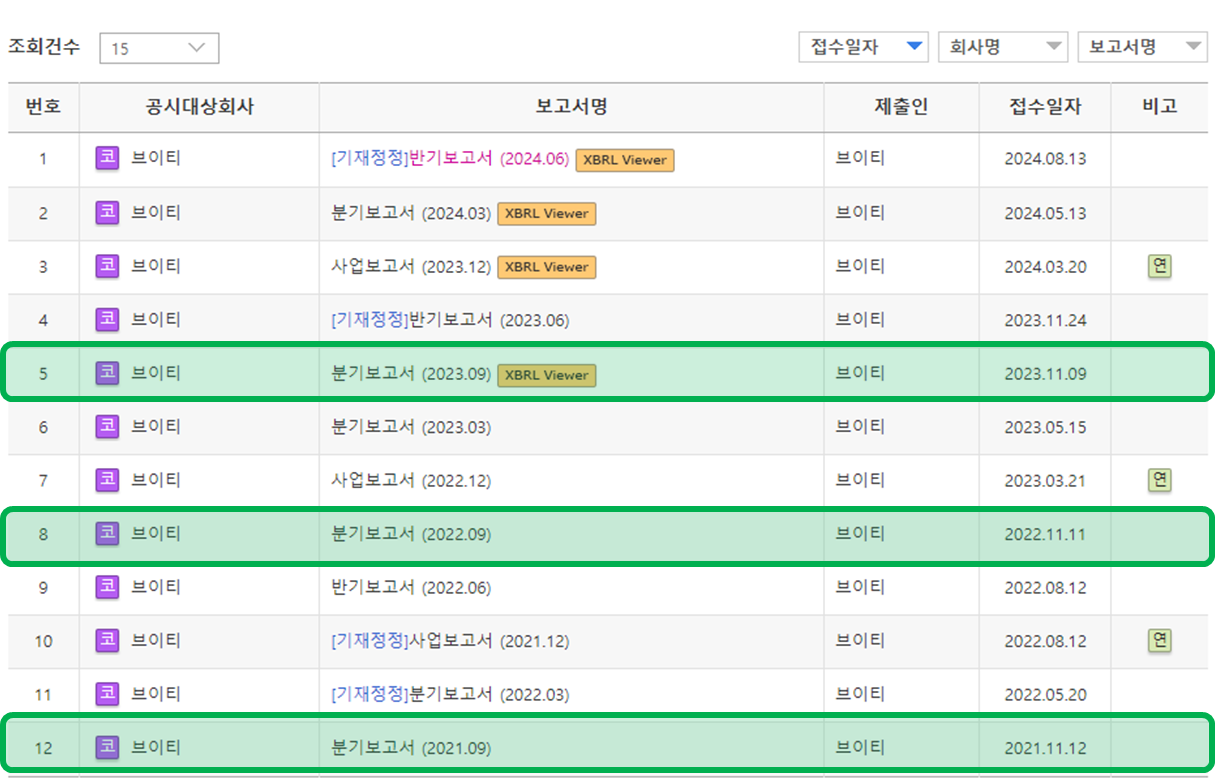Sort by 접수일자 dropdown
This screenshot has width=1215, height=784.
[x=863, y=47]
